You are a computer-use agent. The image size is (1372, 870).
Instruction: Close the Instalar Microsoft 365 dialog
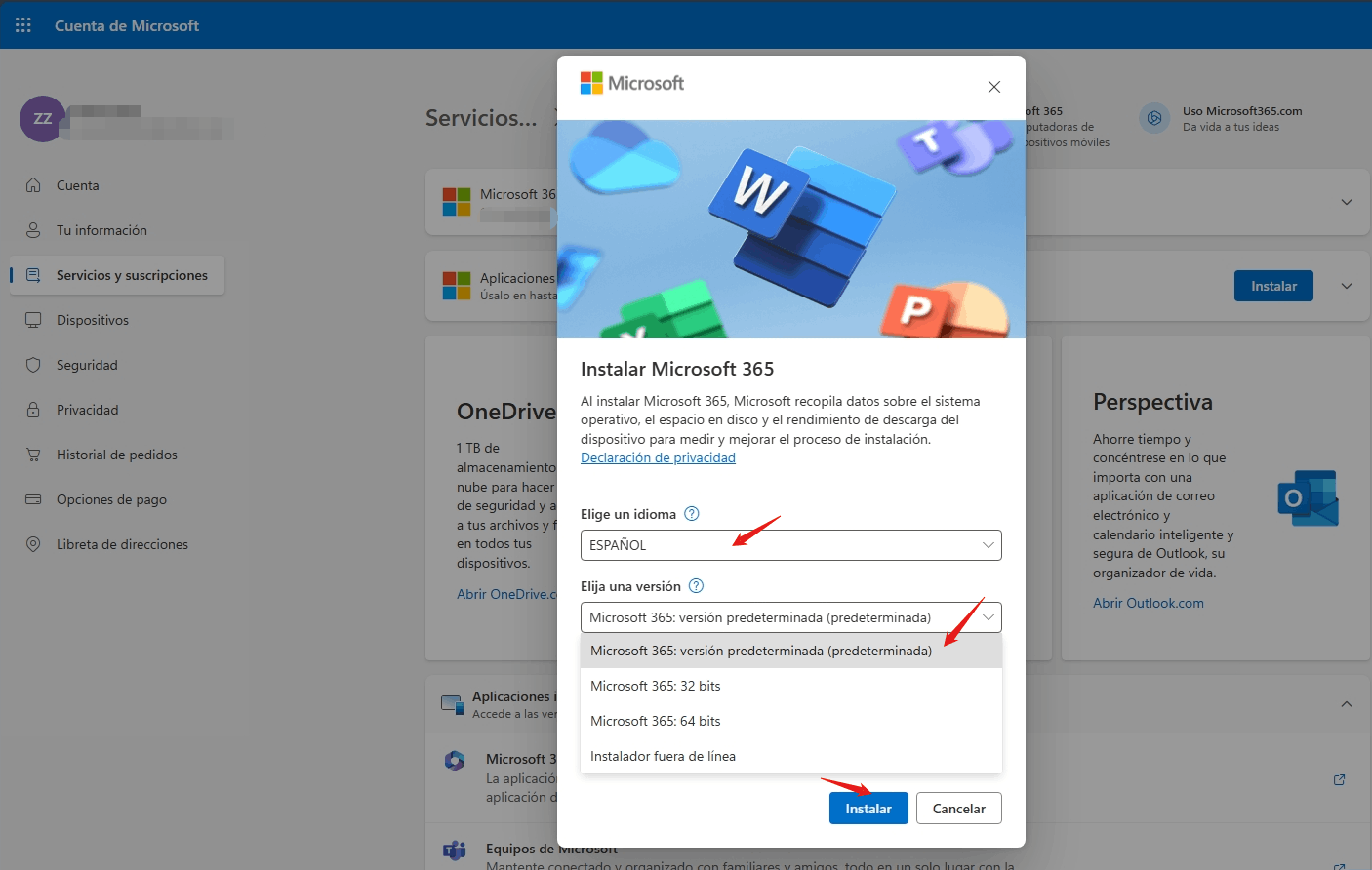point(994,87)
